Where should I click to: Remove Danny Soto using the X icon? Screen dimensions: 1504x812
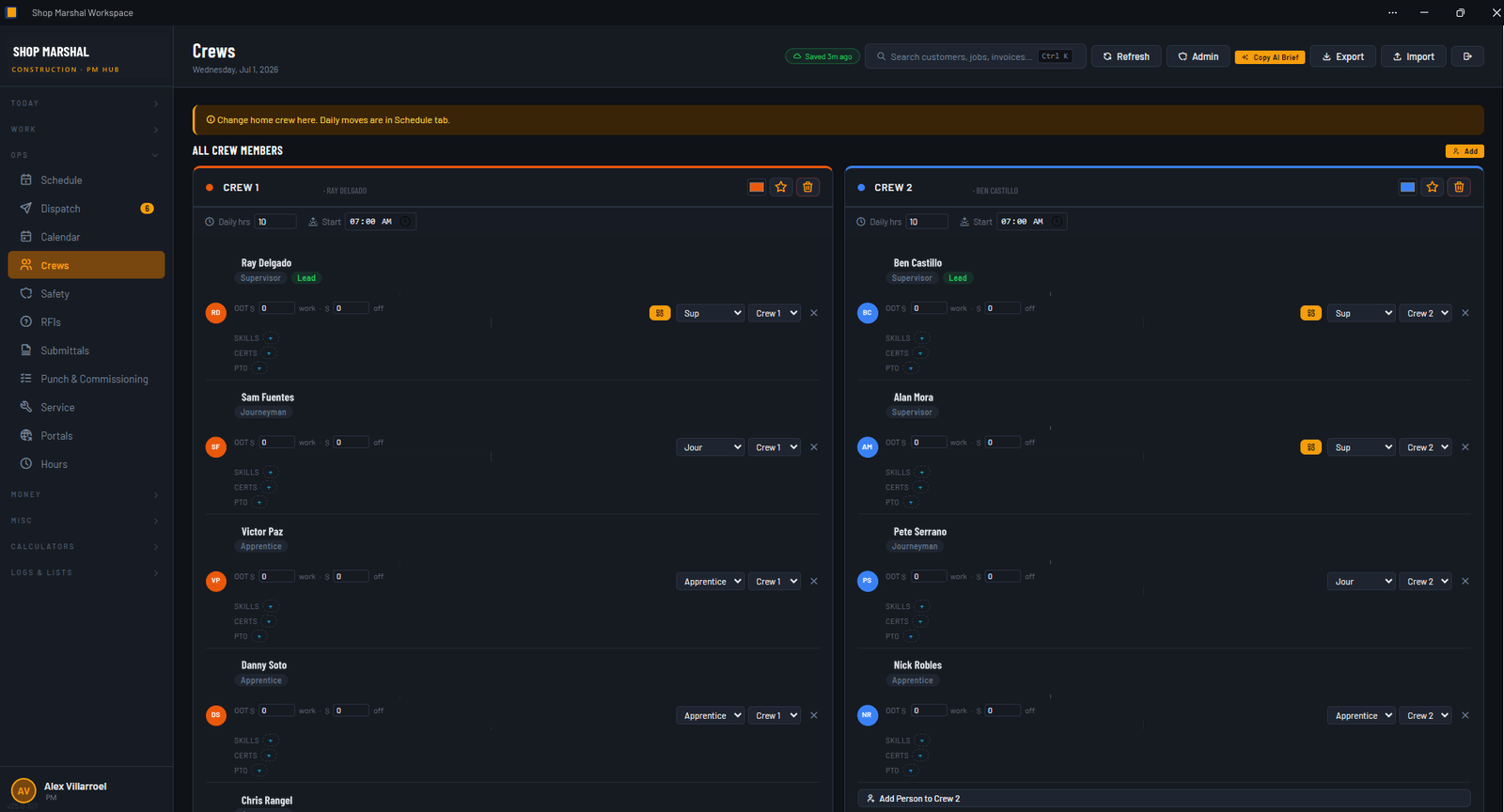pos(814,716)
